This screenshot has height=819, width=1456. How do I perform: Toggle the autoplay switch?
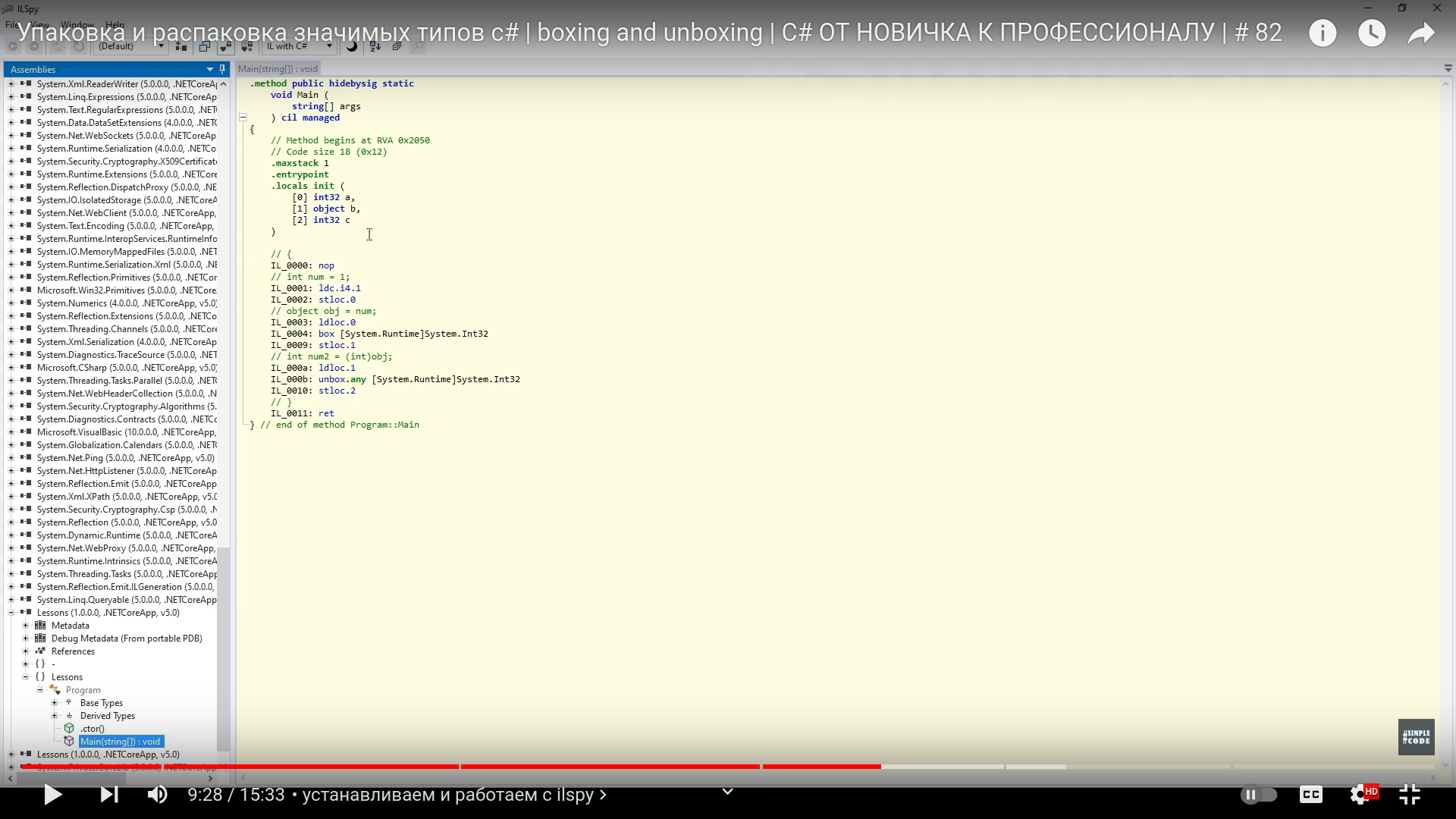click(x=1258, y=795)
